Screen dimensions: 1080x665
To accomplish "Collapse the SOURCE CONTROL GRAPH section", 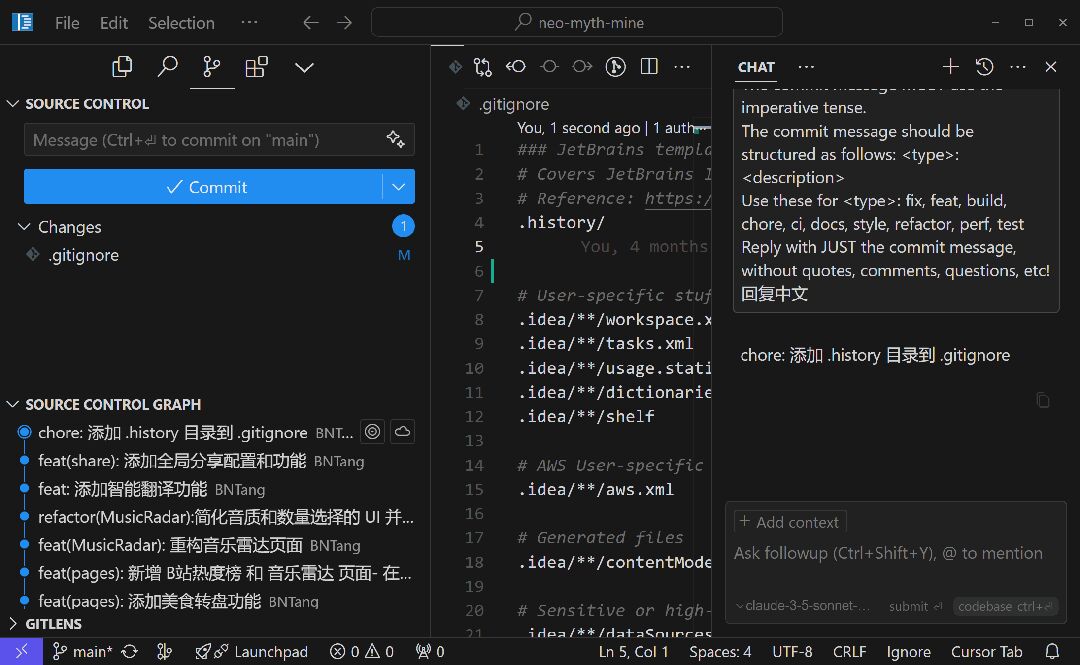I will [13, 405].
